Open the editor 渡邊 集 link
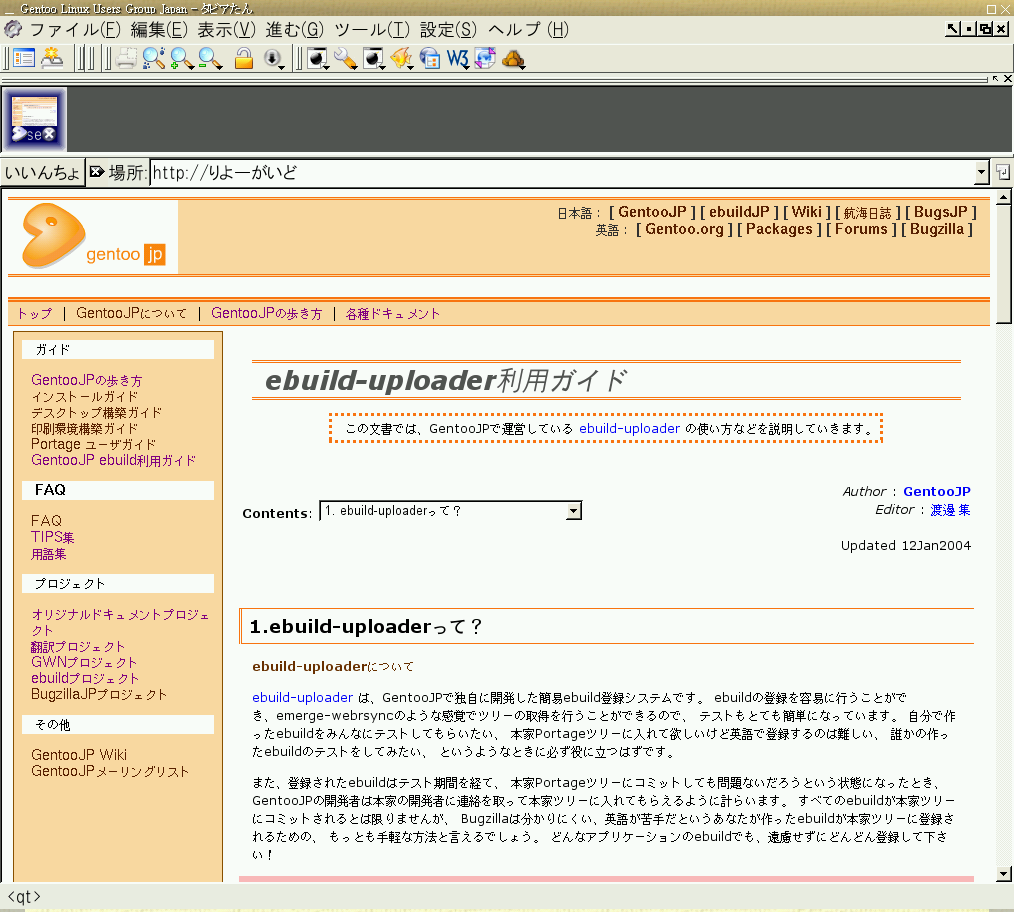The width and height of the screenshot is (1014, 912). coord(950,510)
